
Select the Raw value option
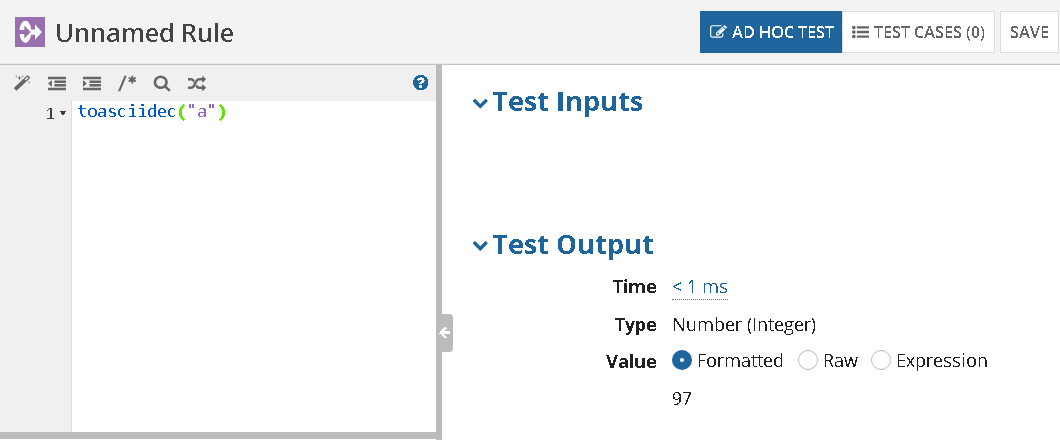(808, 361)
